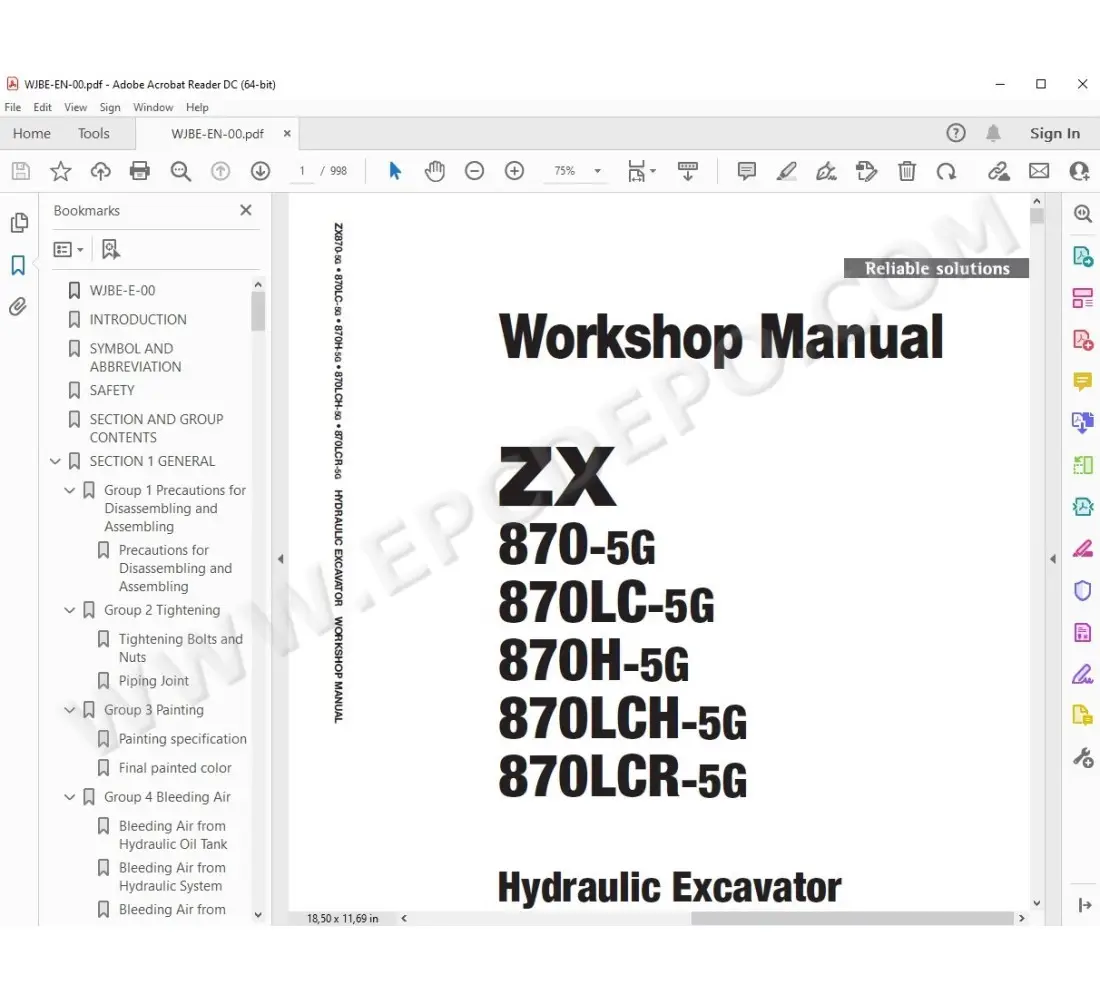Open the Protect tool with shield icon
Image resolution: width=1100 pixels, height=1000 pixels.
[1082, 590]
